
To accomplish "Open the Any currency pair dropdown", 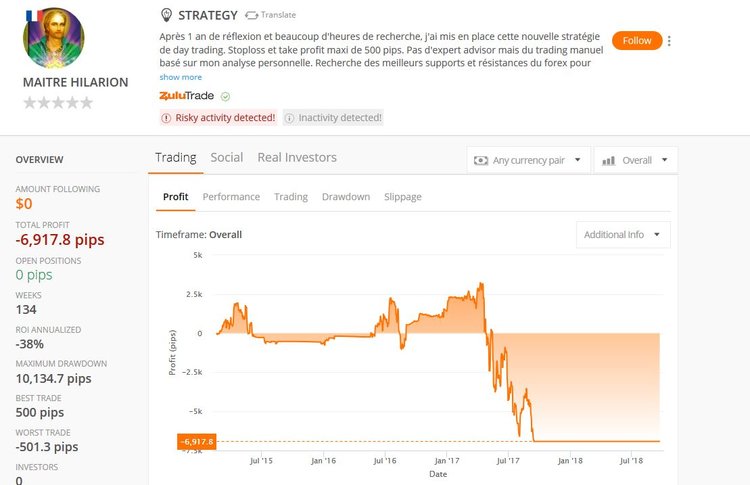I will click(527, 160).
